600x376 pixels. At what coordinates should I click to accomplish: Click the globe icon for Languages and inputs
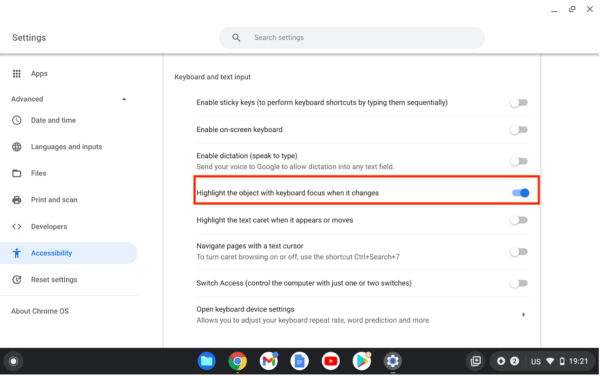[x=16, y=147]
